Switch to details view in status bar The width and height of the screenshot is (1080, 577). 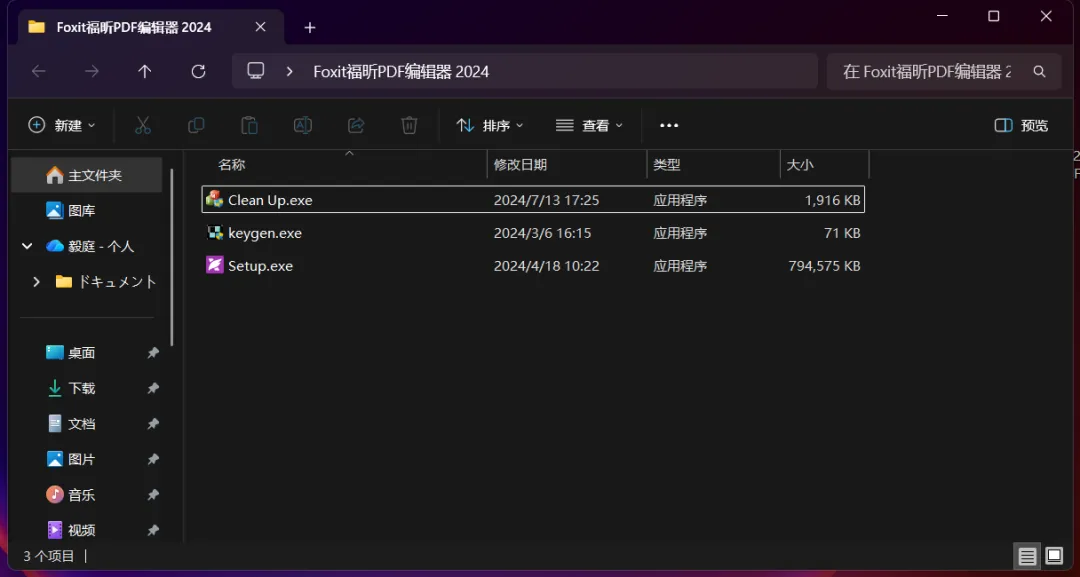[1027, 556]
